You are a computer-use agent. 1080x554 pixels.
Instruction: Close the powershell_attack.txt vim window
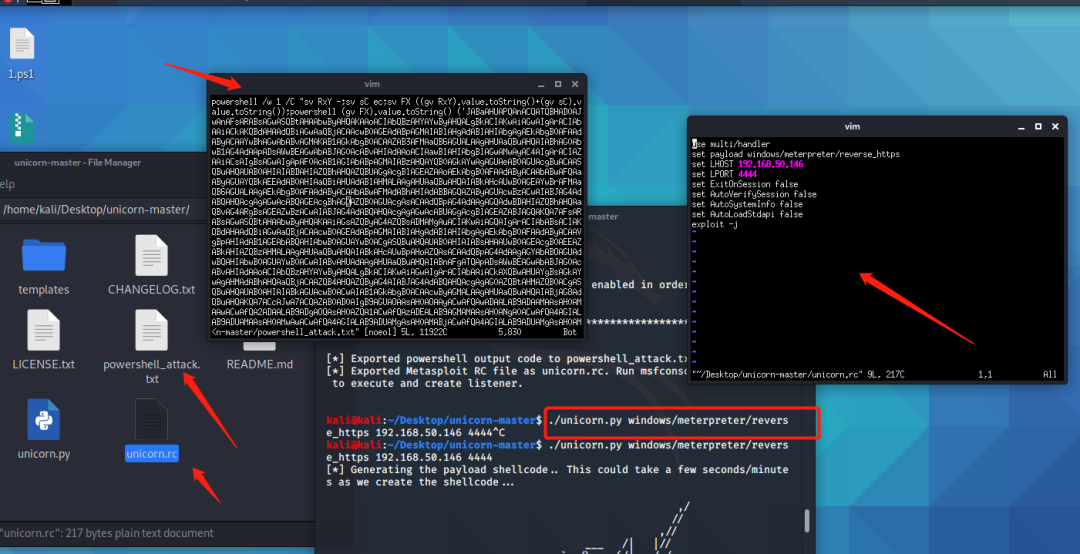tap(575, 84)
